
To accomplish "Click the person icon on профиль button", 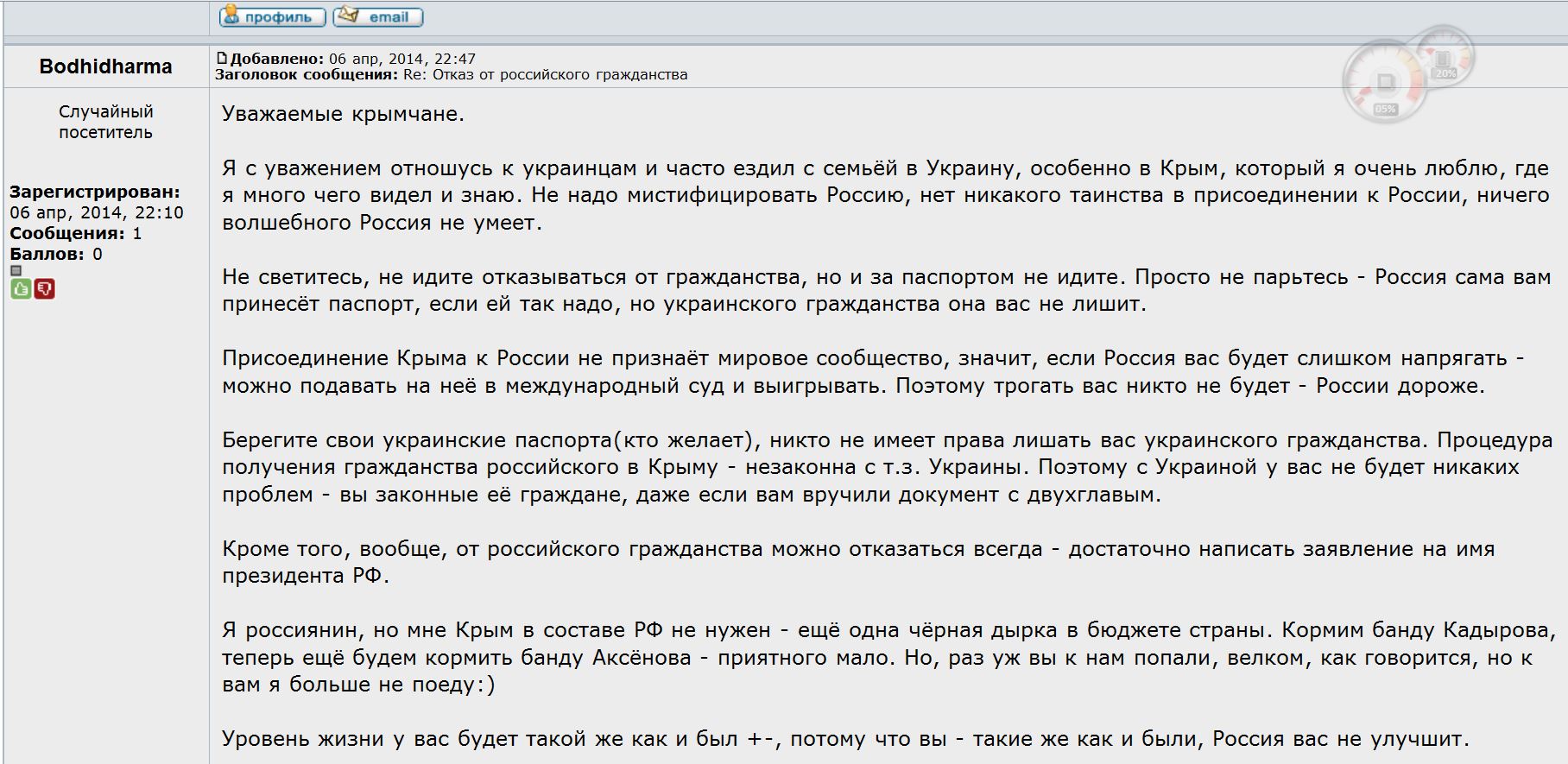I will (231, 15).
